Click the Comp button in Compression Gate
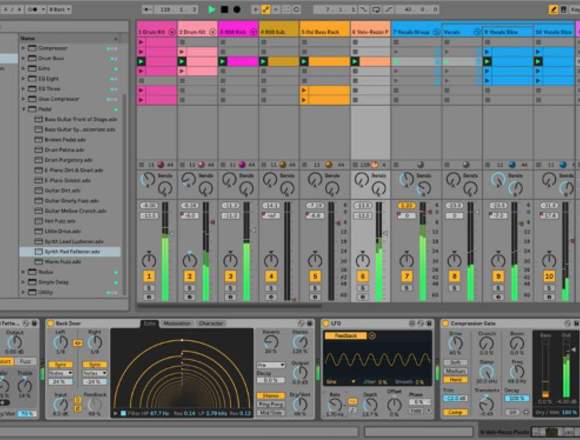Viewport: 580px width, 440px height. [x=455, y=412]
